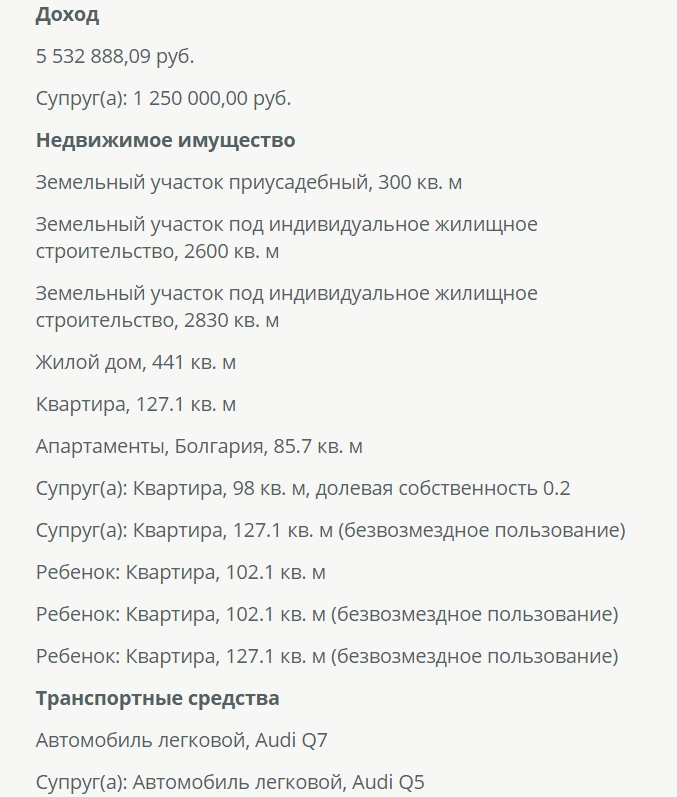Click the spouse apartment 98 кв. м shared ownership line
The image size is (677, 797).
pyautogui.click(x=303, y=488)
